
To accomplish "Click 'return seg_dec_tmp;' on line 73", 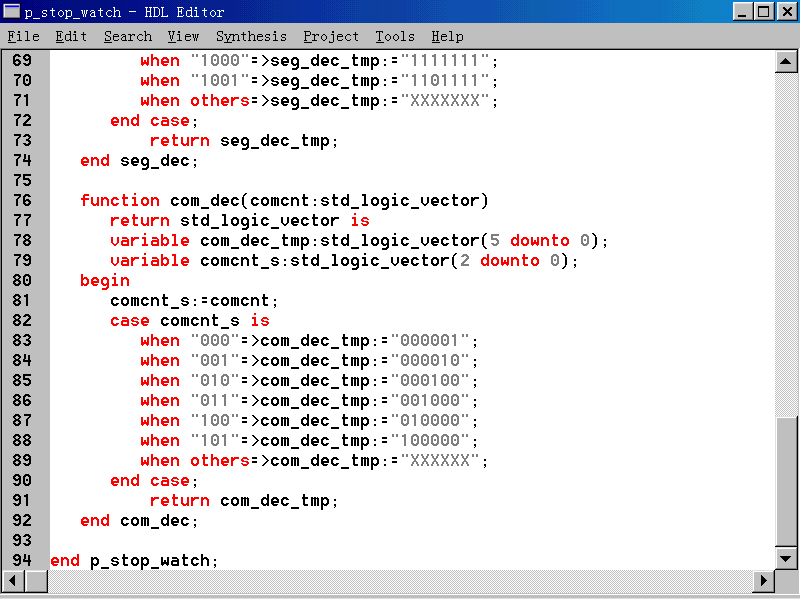I will coord(244,140).
